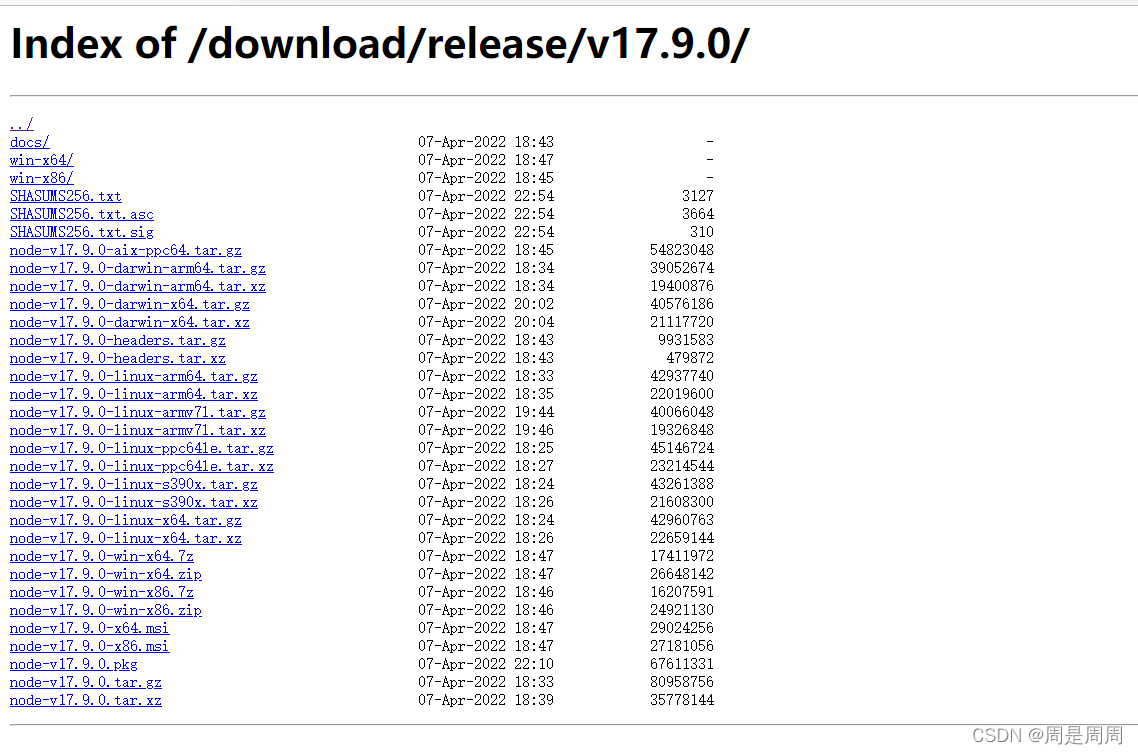Download node-v17.9.0-darwin-x64.tar.xz
Image resolution: width=1138 pixels, height=755 pixels.
(x=129, y=322)
